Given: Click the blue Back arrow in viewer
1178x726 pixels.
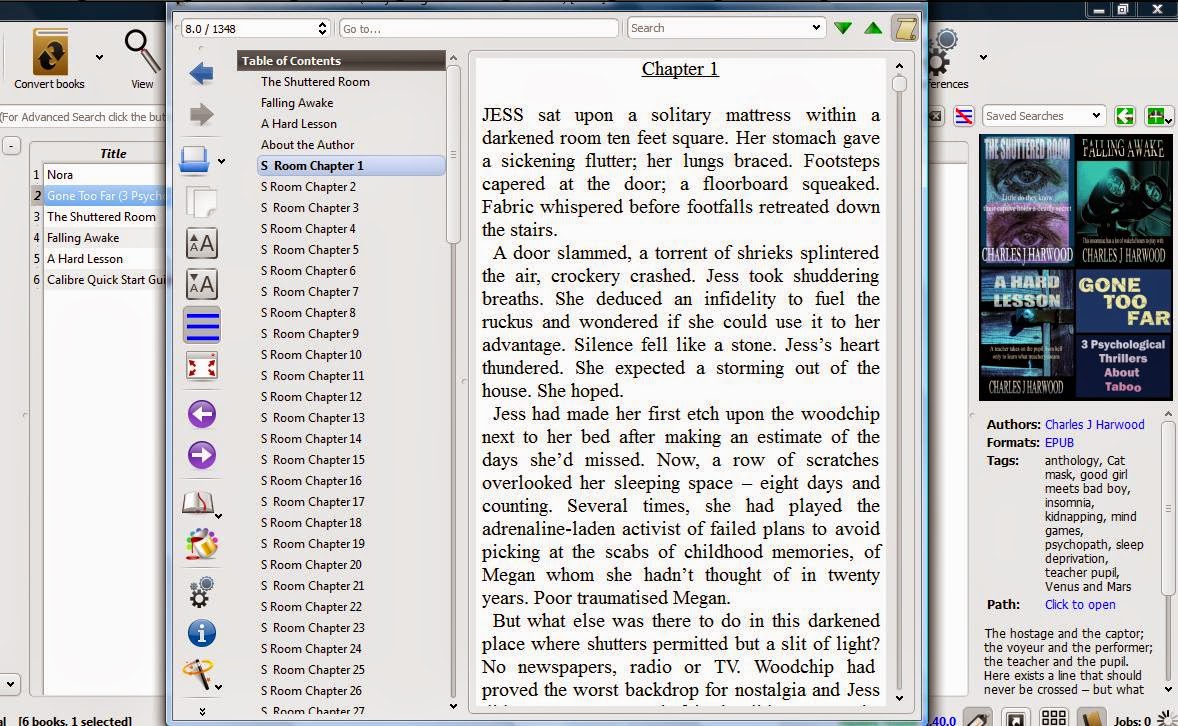Looking at the screenshot, I should click(x=201, y=74).
